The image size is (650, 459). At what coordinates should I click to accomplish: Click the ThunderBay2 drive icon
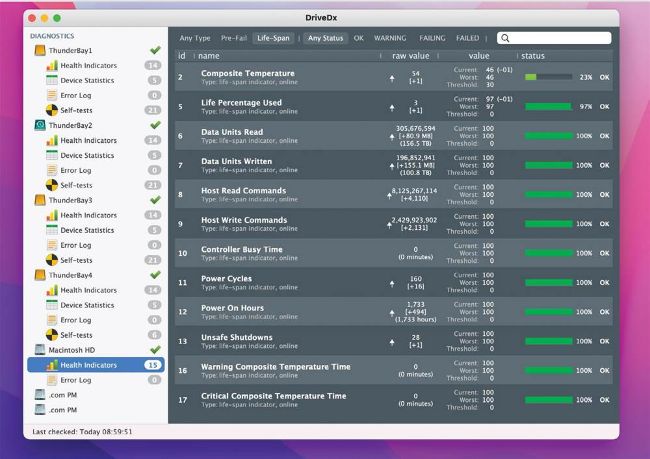(39, 125)
